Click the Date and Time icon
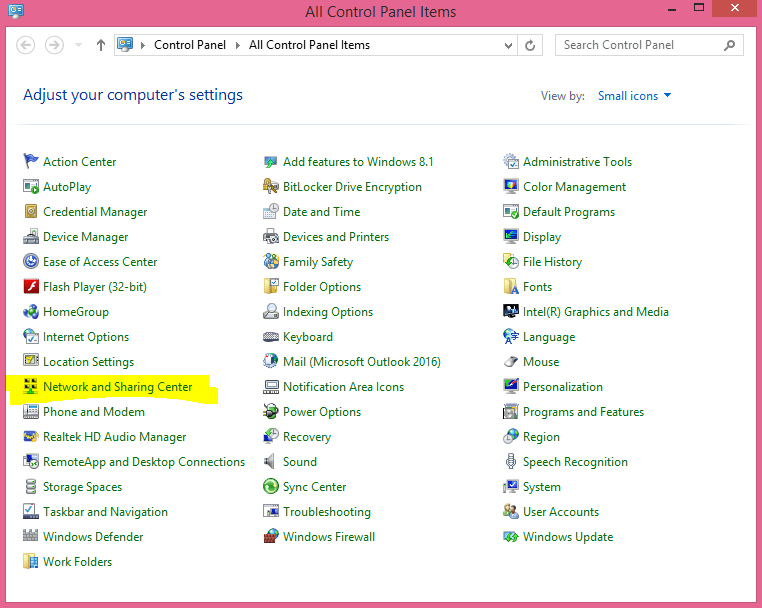 [x=271, y=211]
